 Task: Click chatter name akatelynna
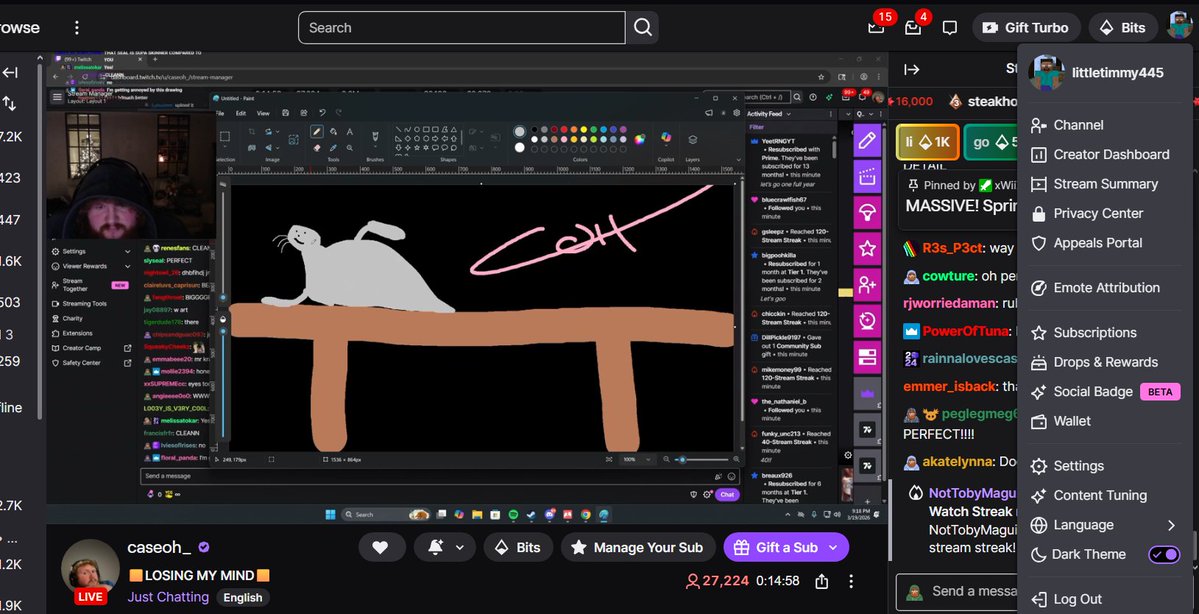[x=959, y=462]
